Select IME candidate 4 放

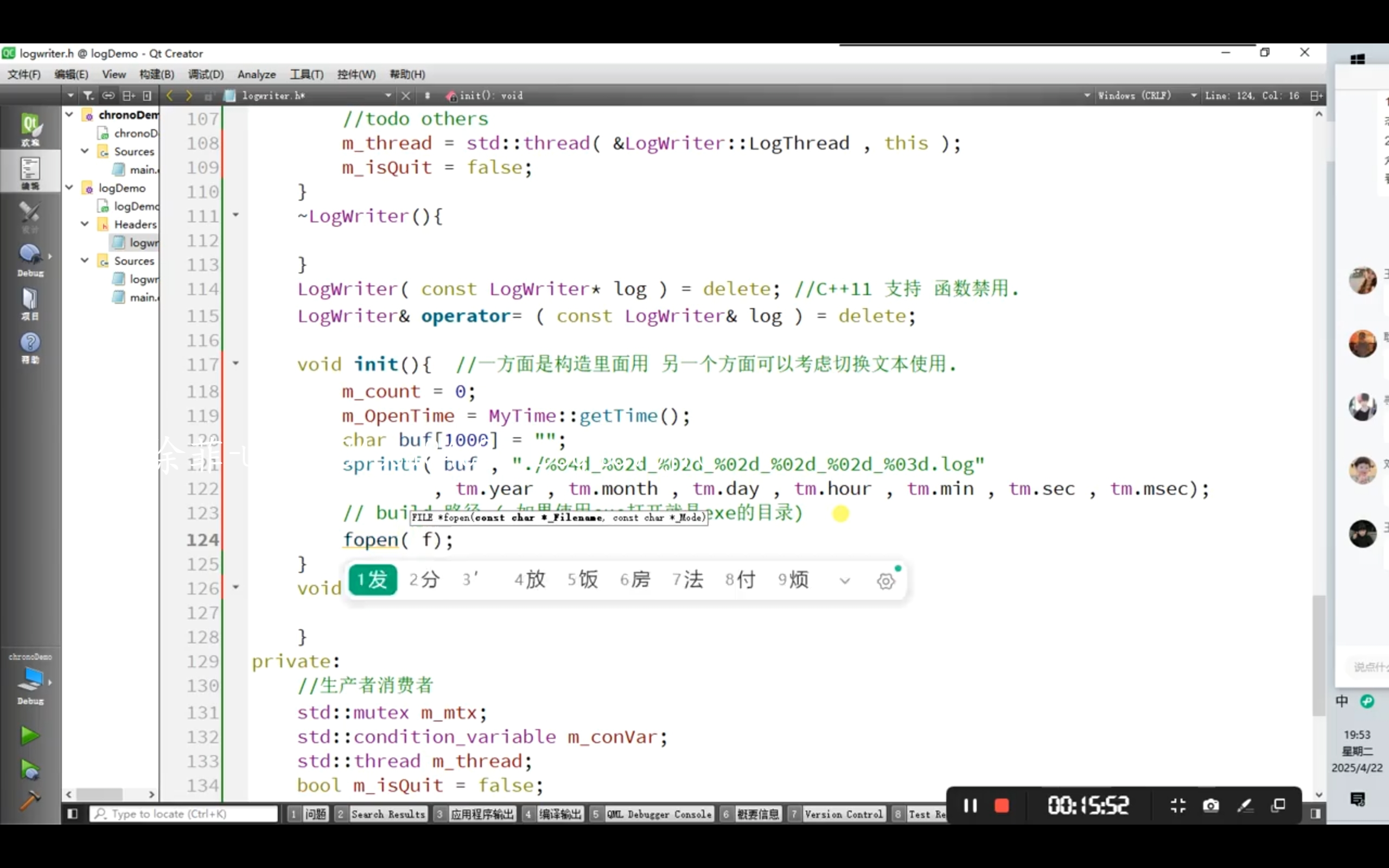pyautogui.click(x=529, y=580)
